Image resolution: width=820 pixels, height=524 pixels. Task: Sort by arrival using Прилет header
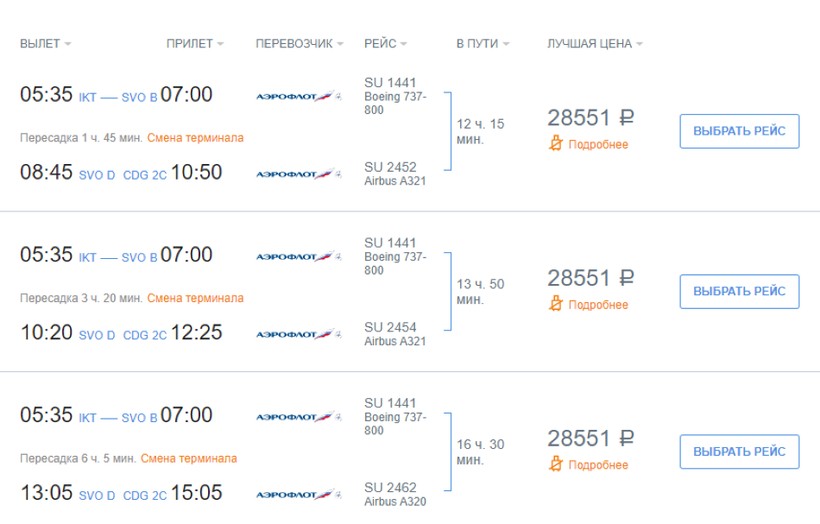point(194,44)
